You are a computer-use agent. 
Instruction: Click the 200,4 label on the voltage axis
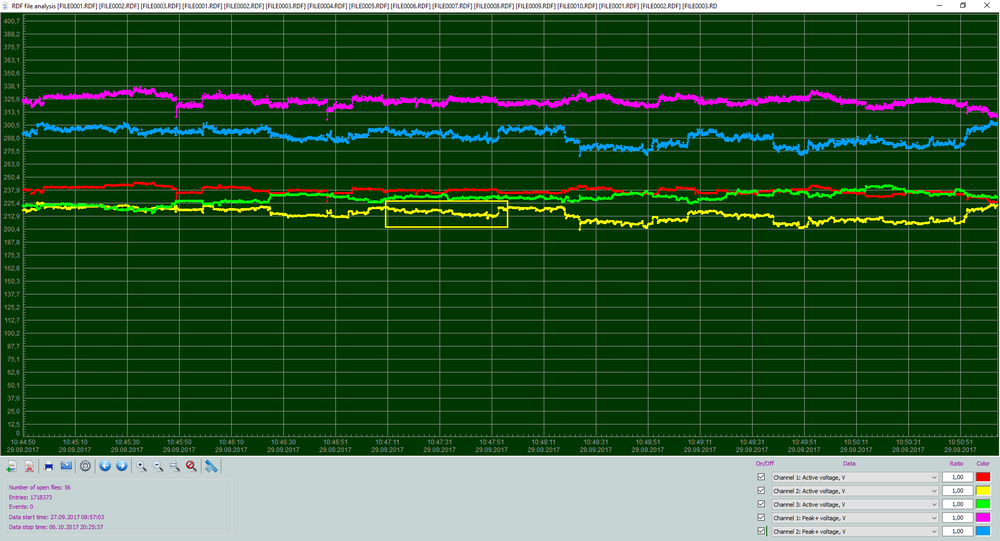12,229
